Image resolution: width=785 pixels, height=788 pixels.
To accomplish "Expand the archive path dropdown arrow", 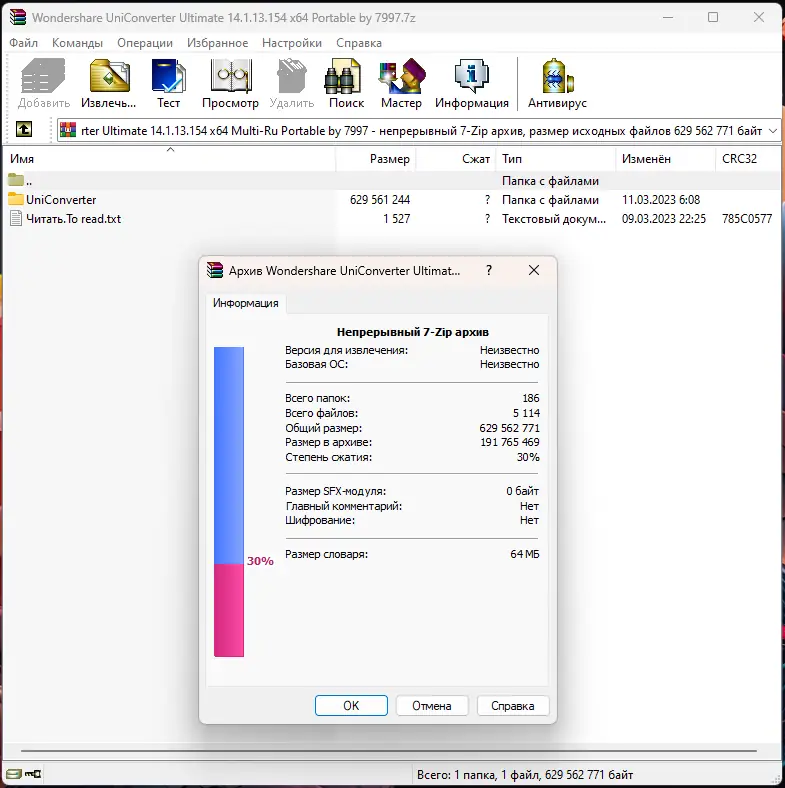I will (x=773, y=131).
